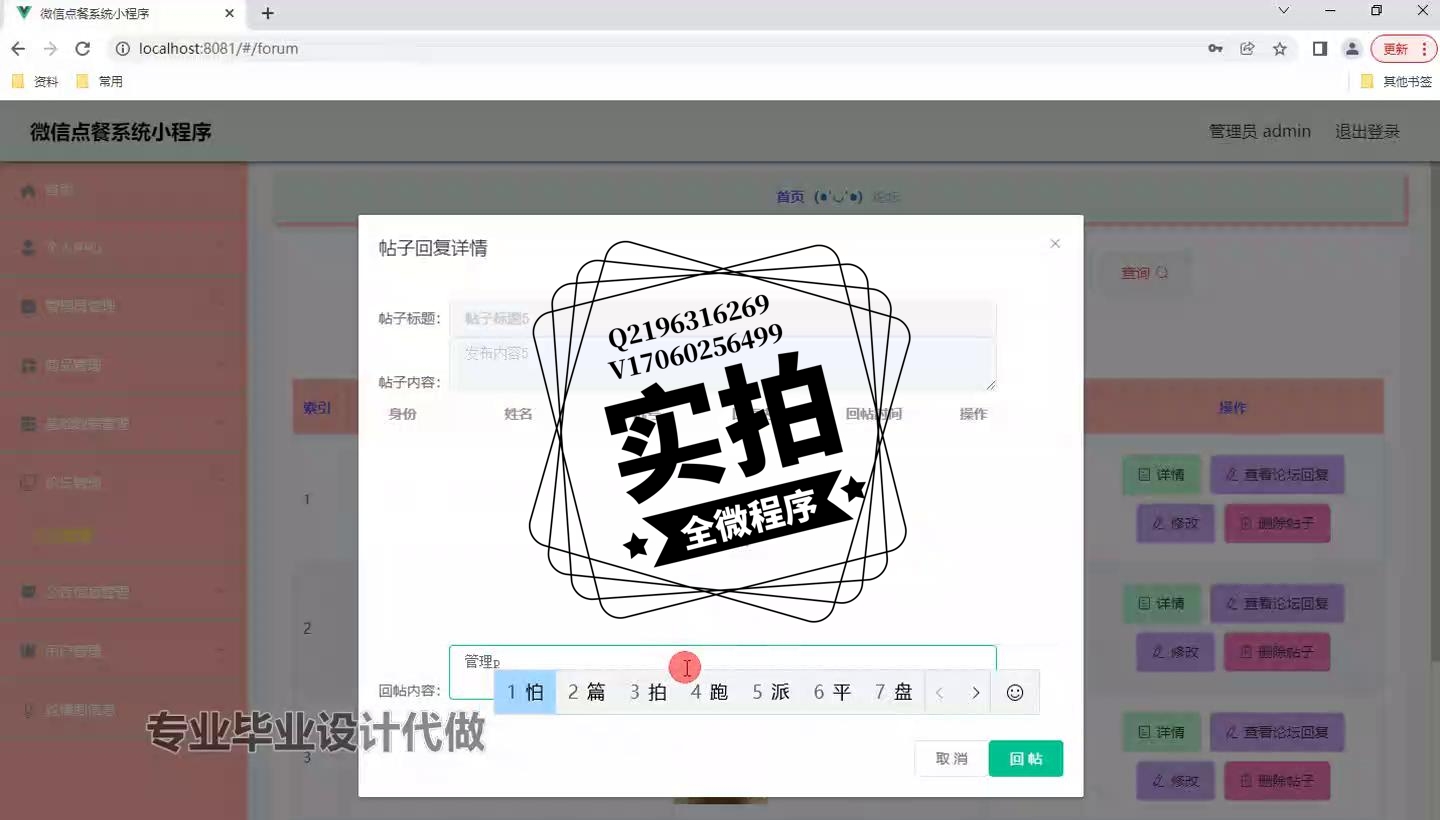
Task: Click the 索引 column header in the background table
Action: 317,408
